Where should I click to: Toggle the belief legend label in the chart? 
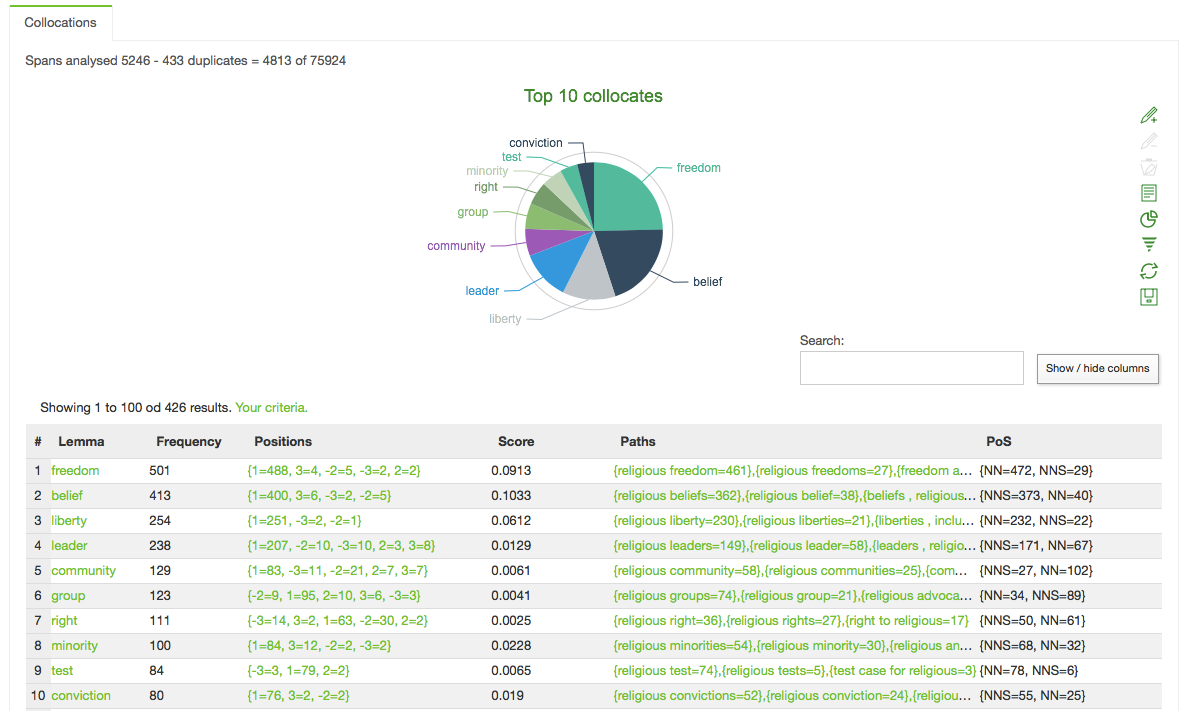[707, 282]
